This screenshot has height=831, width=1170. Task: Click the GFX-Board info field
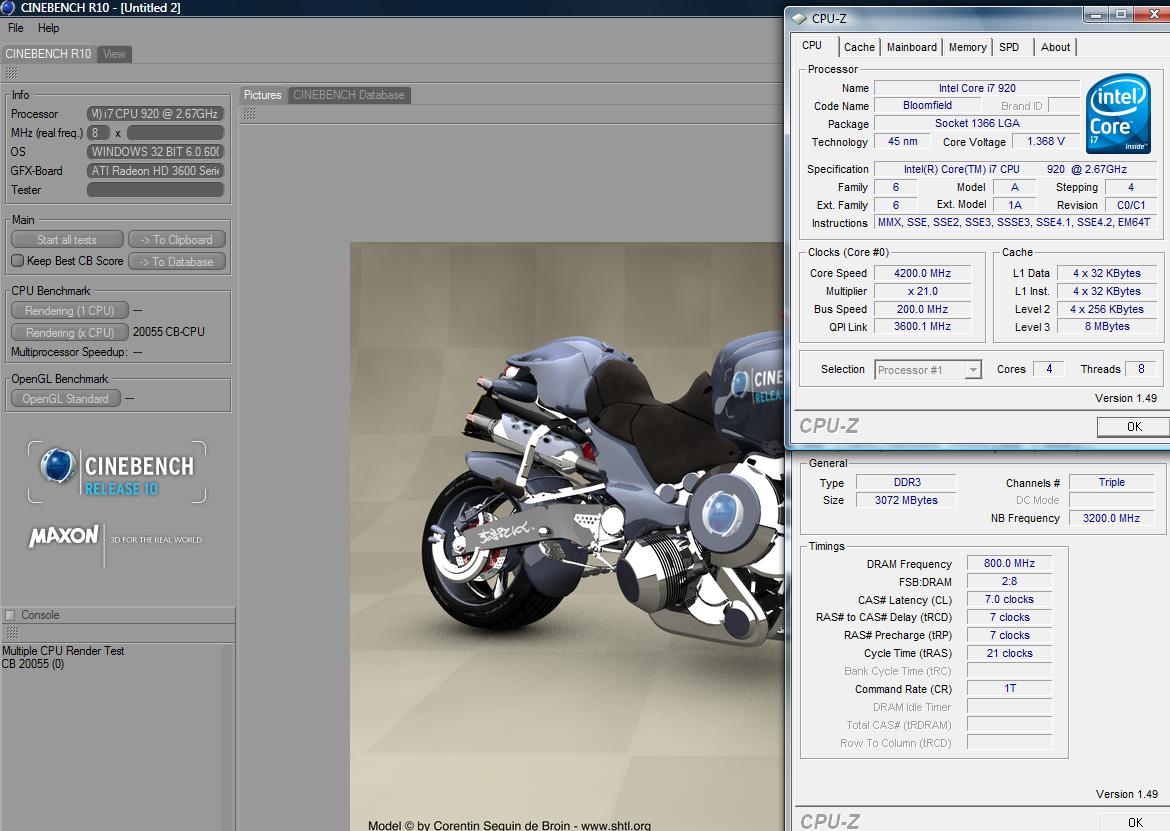click(x=155, y=171)
